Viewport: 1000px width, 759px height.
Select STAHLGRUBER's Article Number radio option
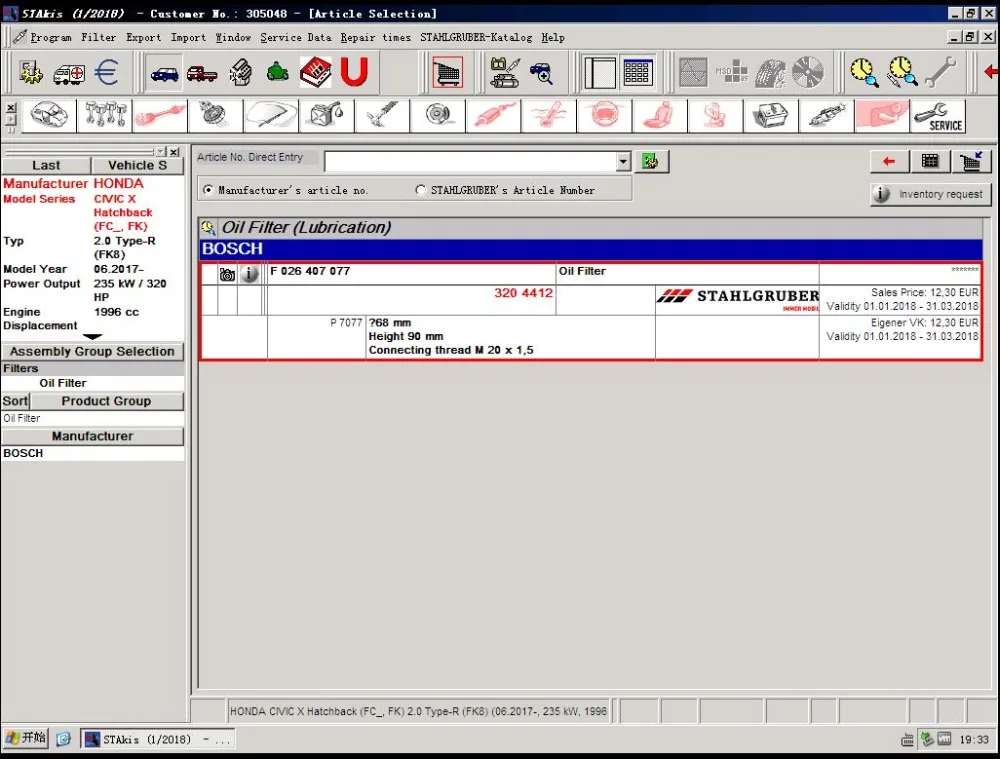tap(421, 190)
